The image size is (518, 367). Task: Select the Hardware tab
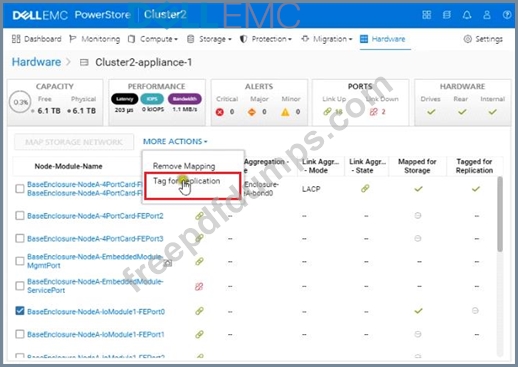pos(383,39)
